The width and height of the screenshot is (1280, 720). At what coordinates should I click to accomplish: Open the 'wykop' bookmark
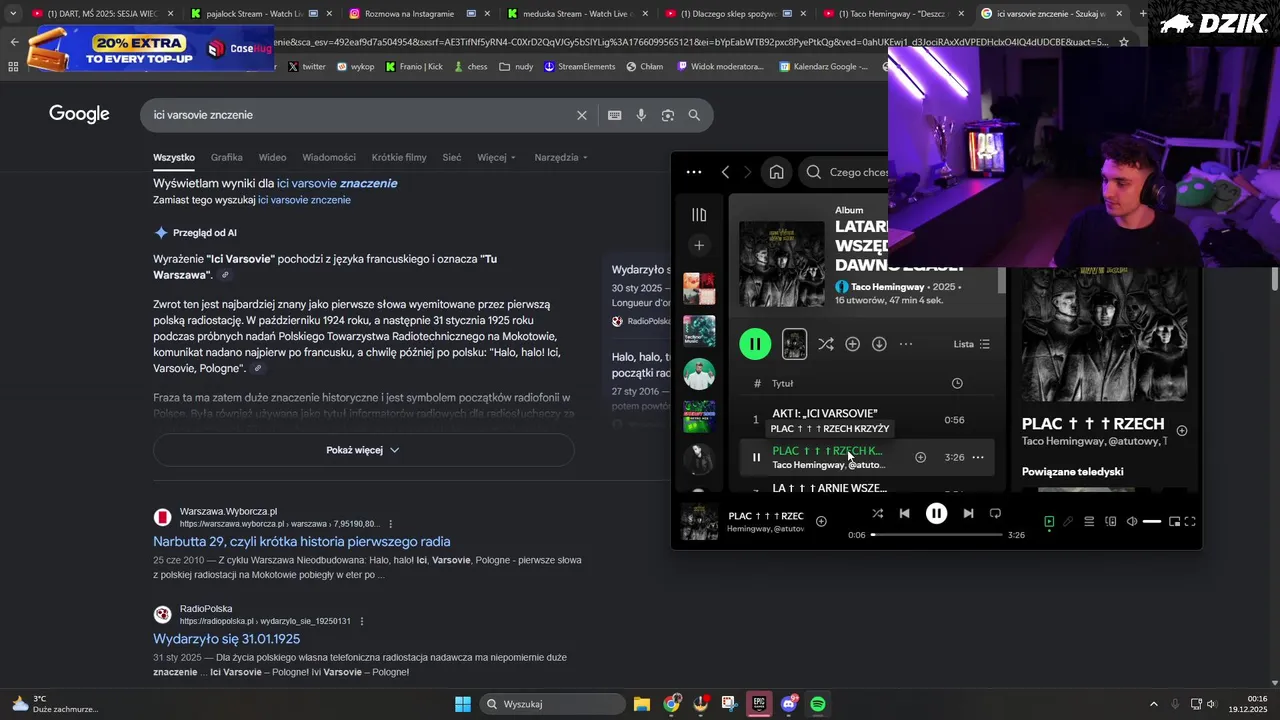click(355, 66)
